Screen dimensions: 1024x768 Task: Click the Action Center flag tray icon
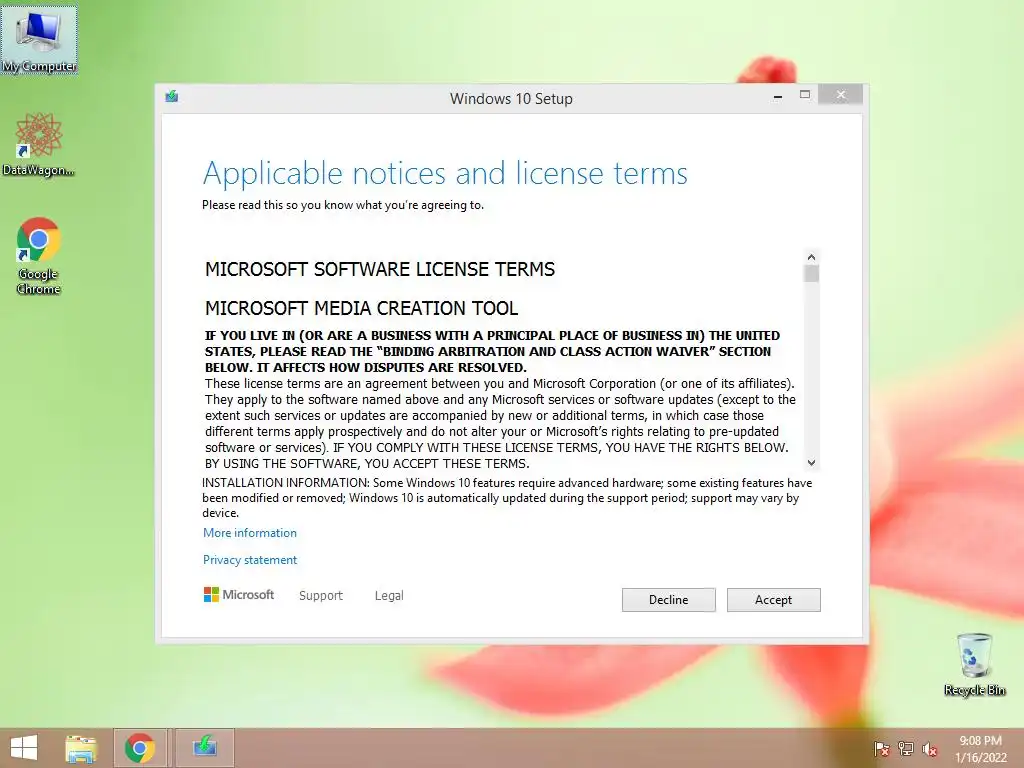[882, 749]
